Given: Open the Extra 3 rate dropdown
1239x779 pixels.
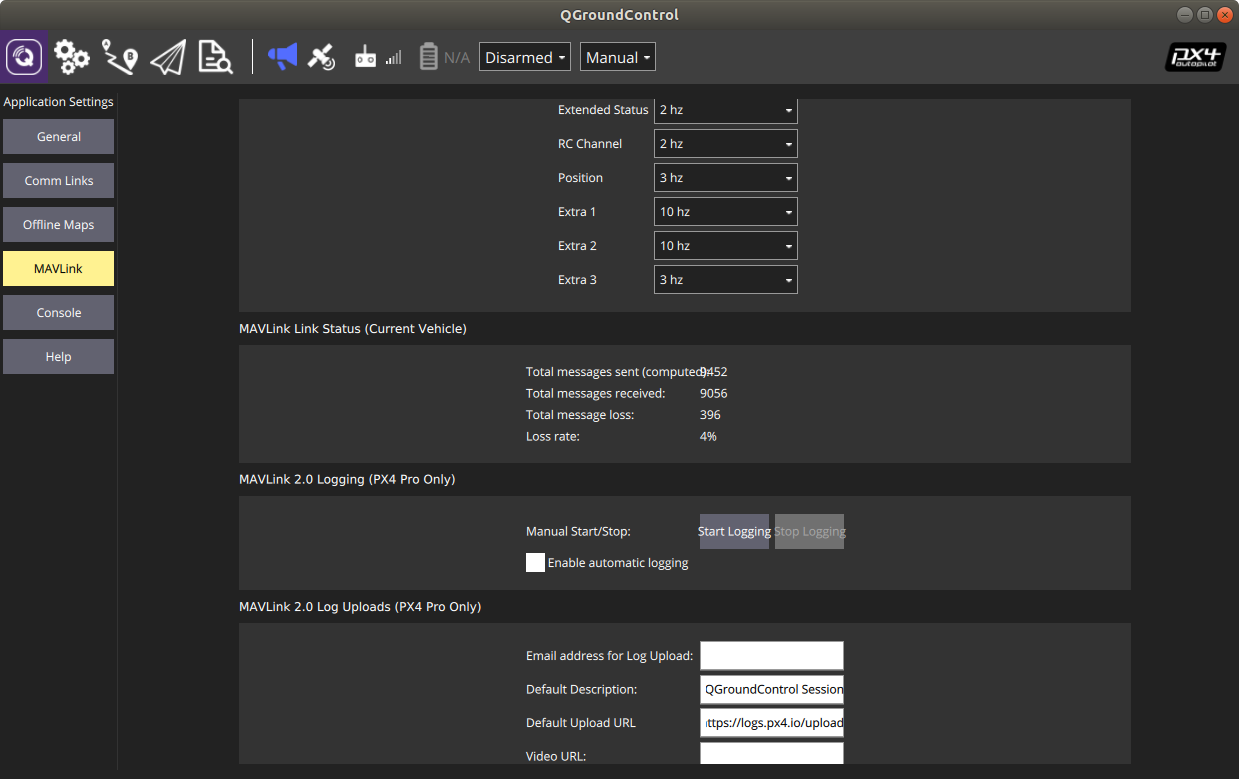Looking at the screenshot, I should pyautogui.click(x=726, y=280).
